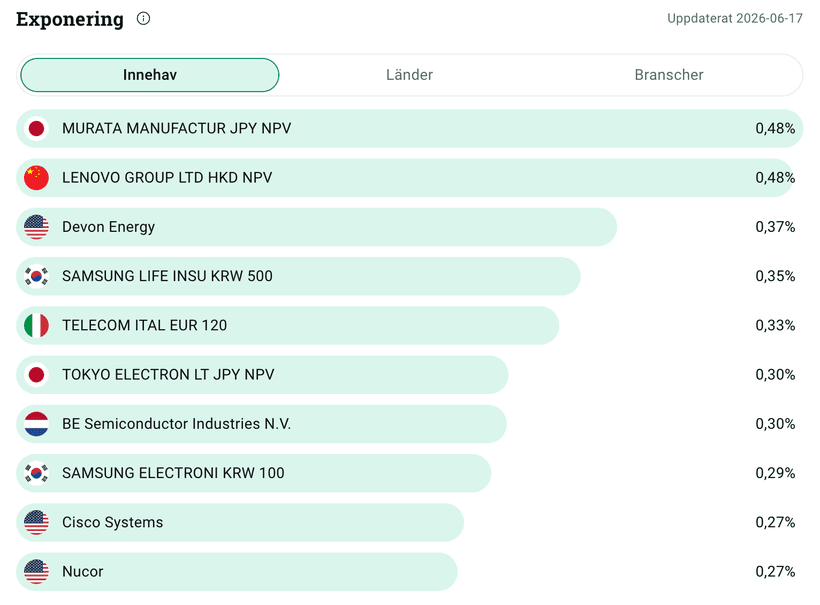Click Korea flag next to Samsung Life
The image size is (820, 605).
[x=37, y=276]
